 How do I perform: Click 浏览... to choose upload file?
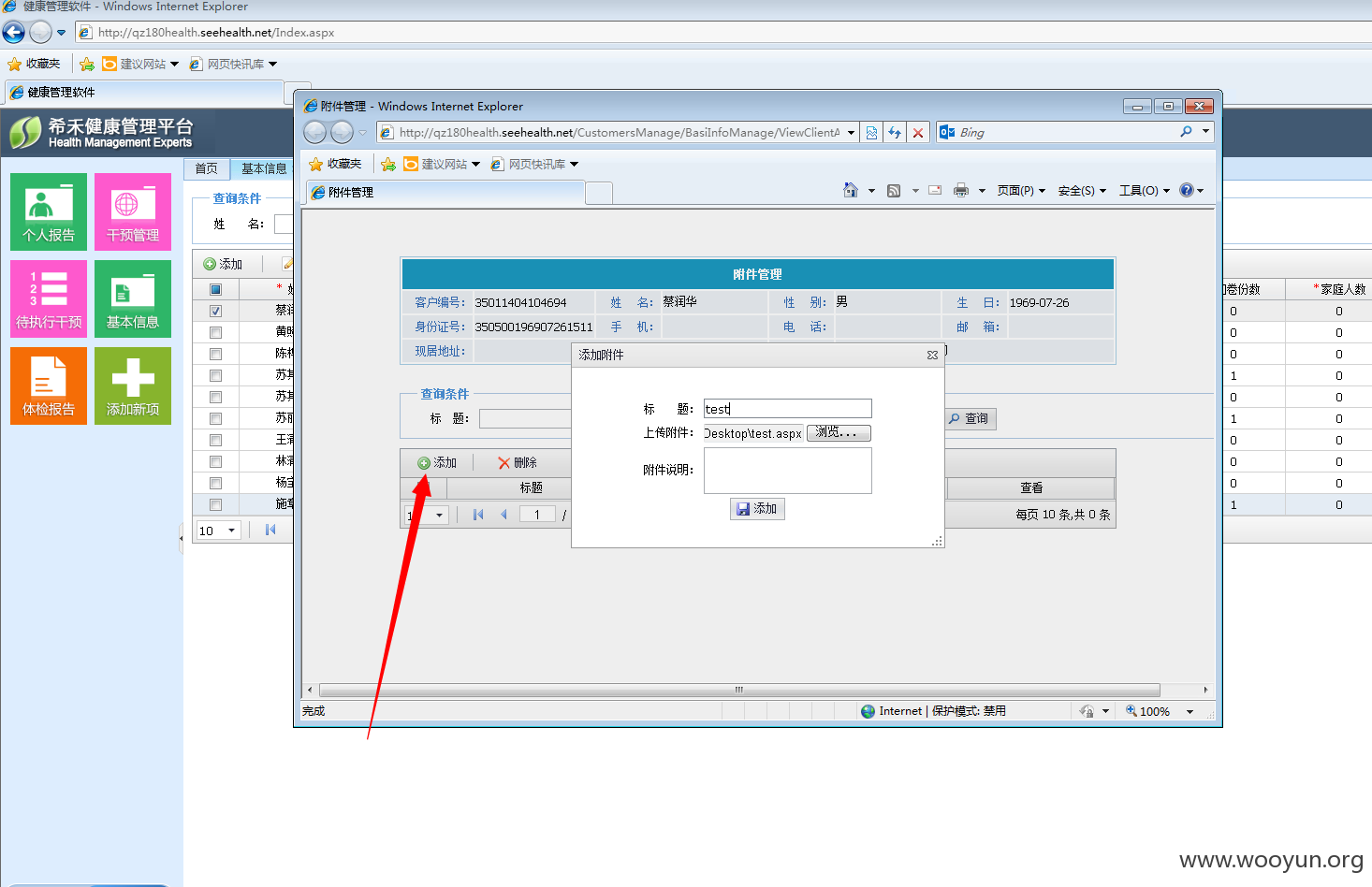839,432
